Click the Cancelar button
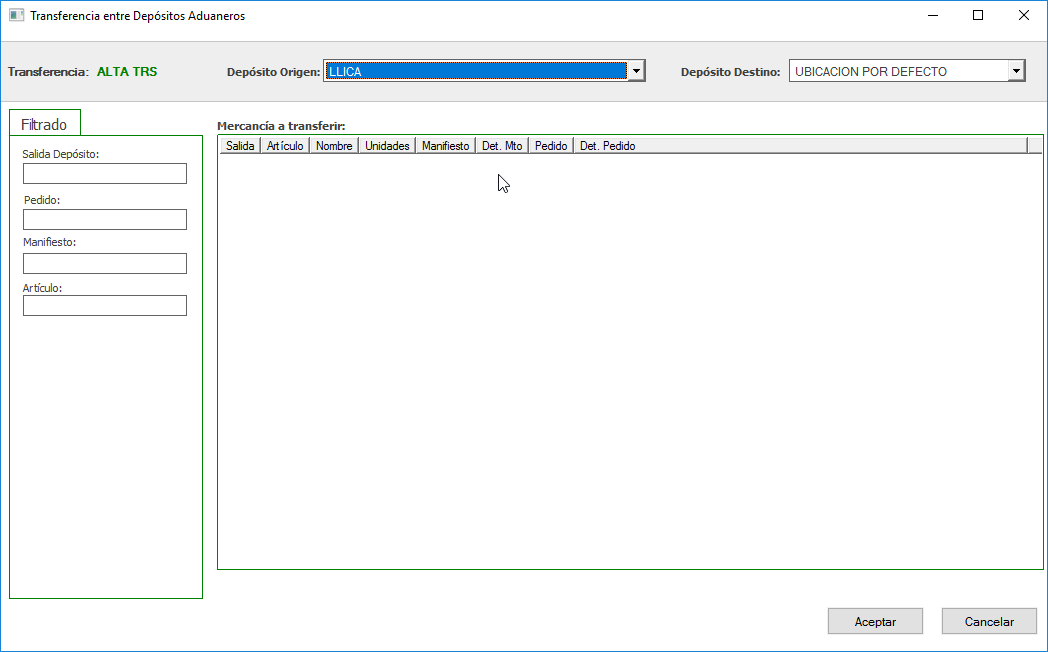The height and width of the screenshot is (652, 1048). tap(989, 621)
